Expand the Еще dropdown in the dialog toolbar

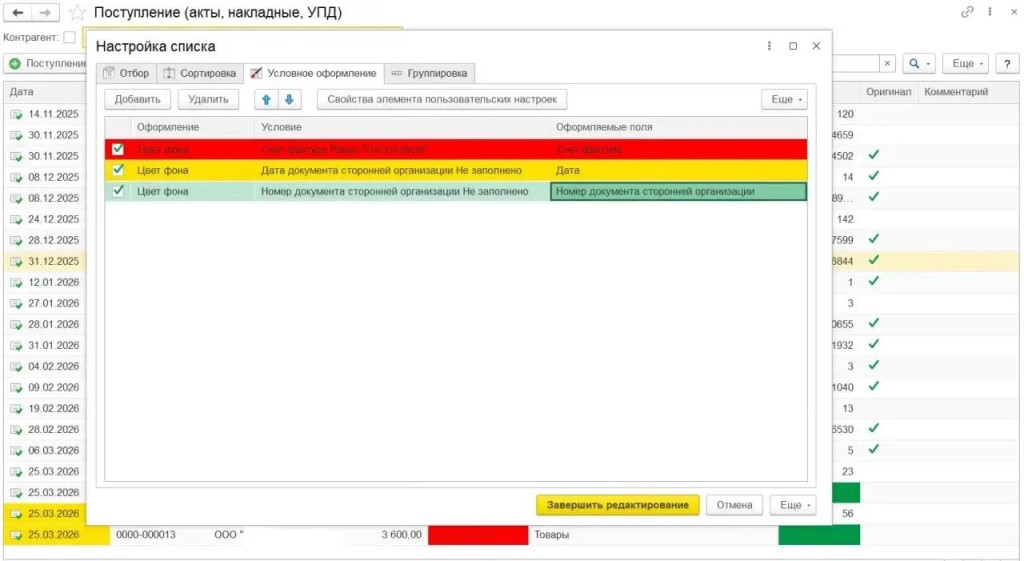coord(784,100)
